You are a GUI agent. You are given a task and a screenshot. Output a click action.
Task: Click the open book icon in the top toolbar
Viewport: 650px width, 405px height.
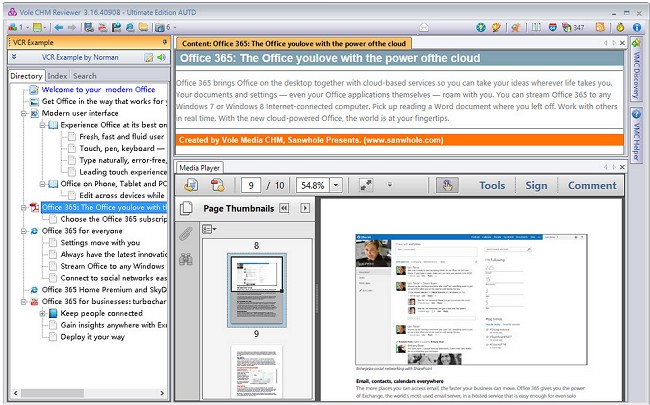coord(536,27)
